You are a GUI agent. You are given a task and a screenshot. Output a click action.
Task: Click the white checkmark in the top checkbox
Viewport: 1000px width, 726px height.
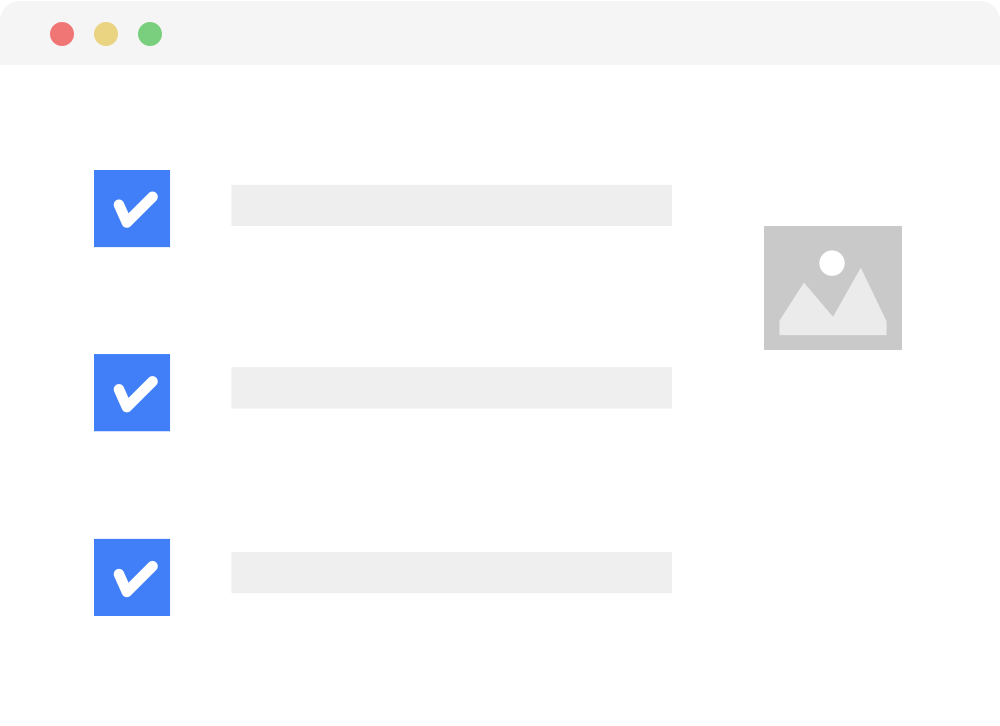click(135, 209)
